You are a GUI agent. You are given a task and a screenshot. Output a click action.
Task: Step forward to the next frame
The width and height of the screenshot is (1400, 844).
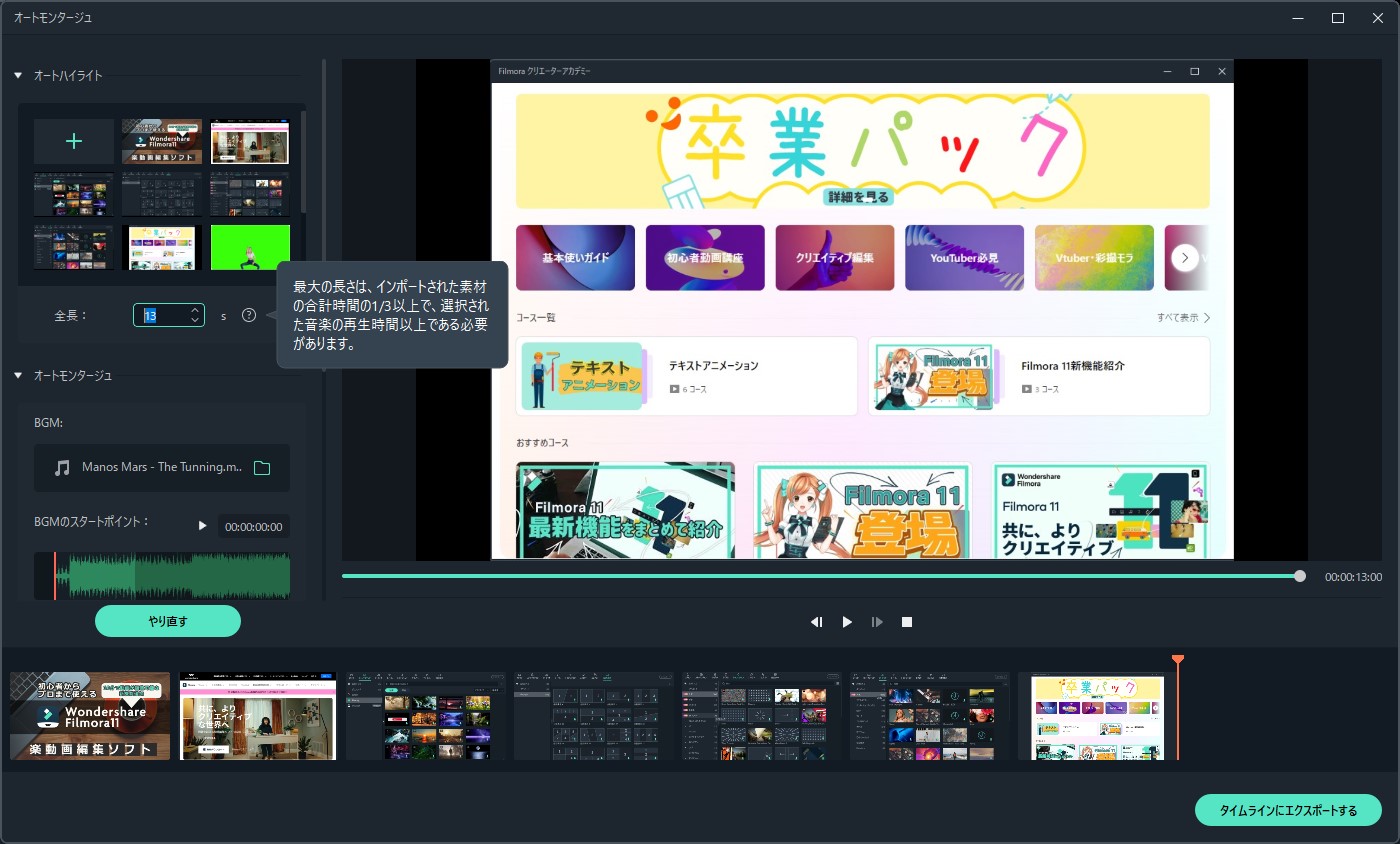877,622
